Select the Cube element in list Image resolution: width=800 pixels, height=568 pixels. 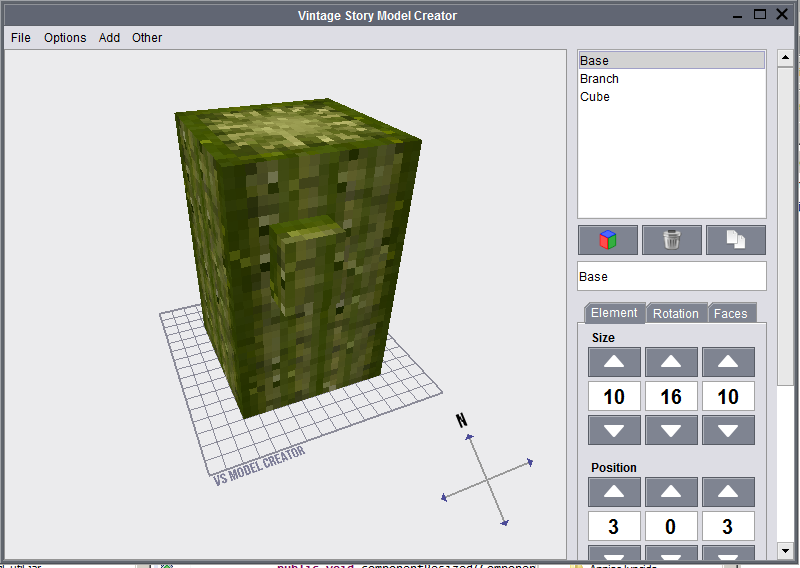pyautogui.click(x=594, y=97)
